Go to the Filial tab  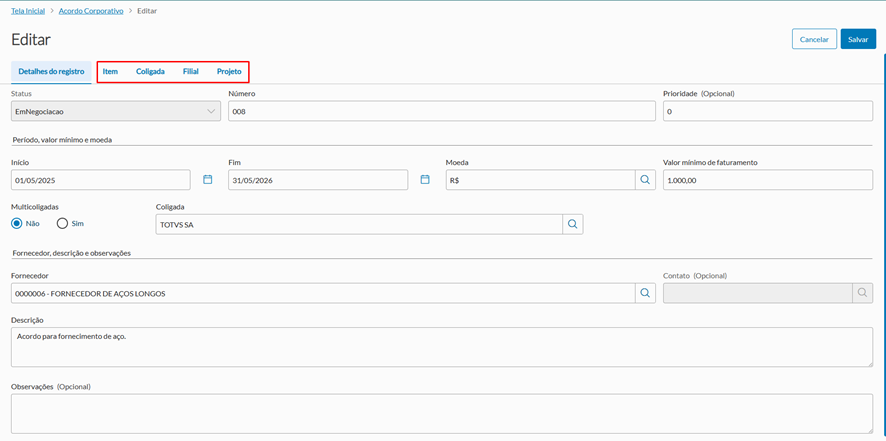pyautogui.click(x=191, y=72)
